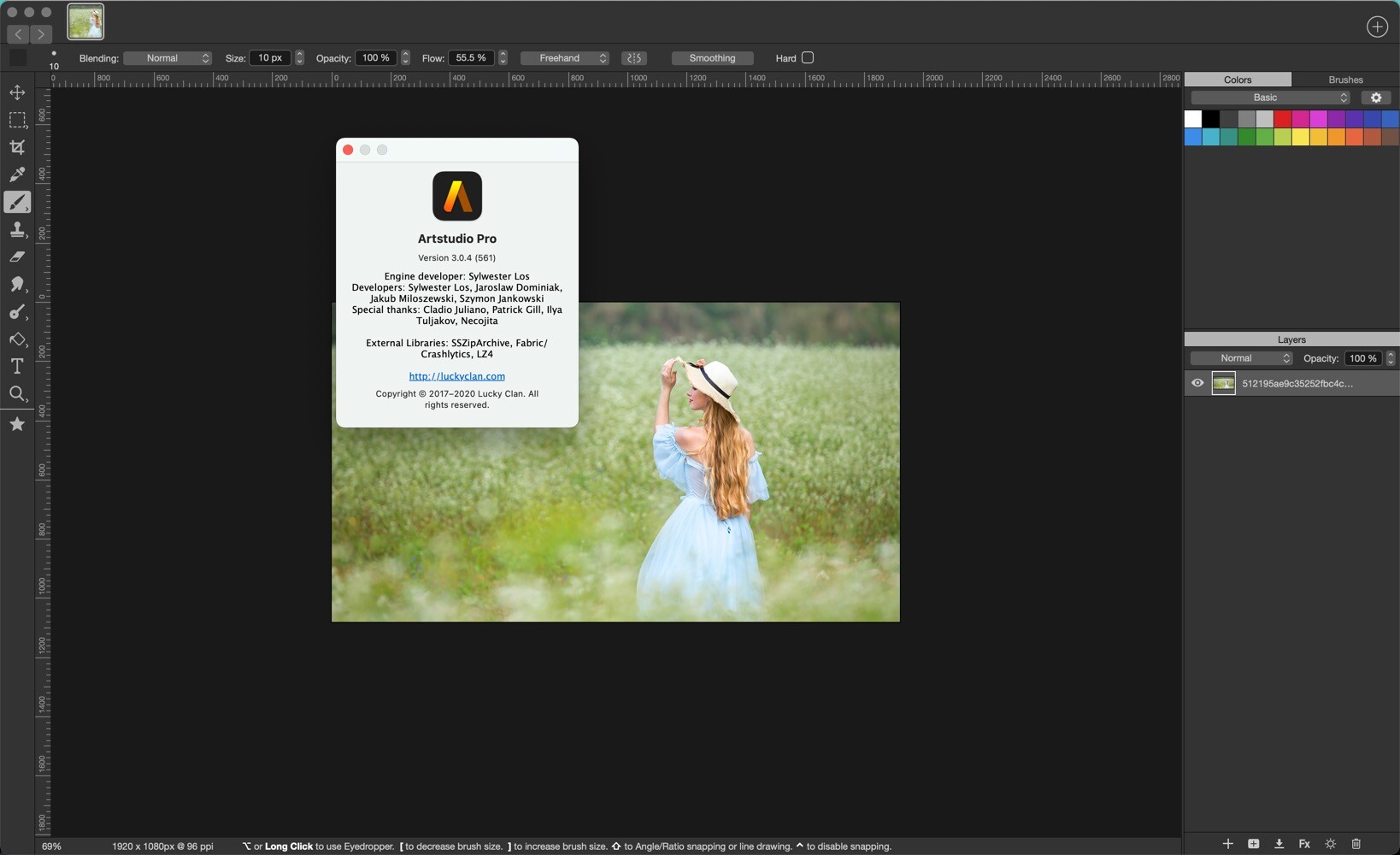Select the Text tool
Viewport: 1400px width, 855px height.
pos(17,367)
